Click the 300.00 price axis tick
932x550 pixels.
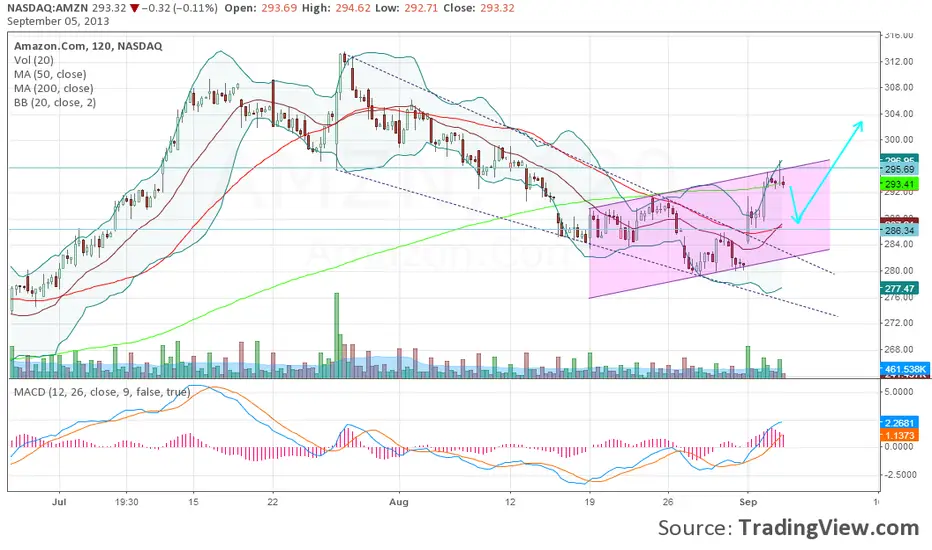tap(899, 140)
